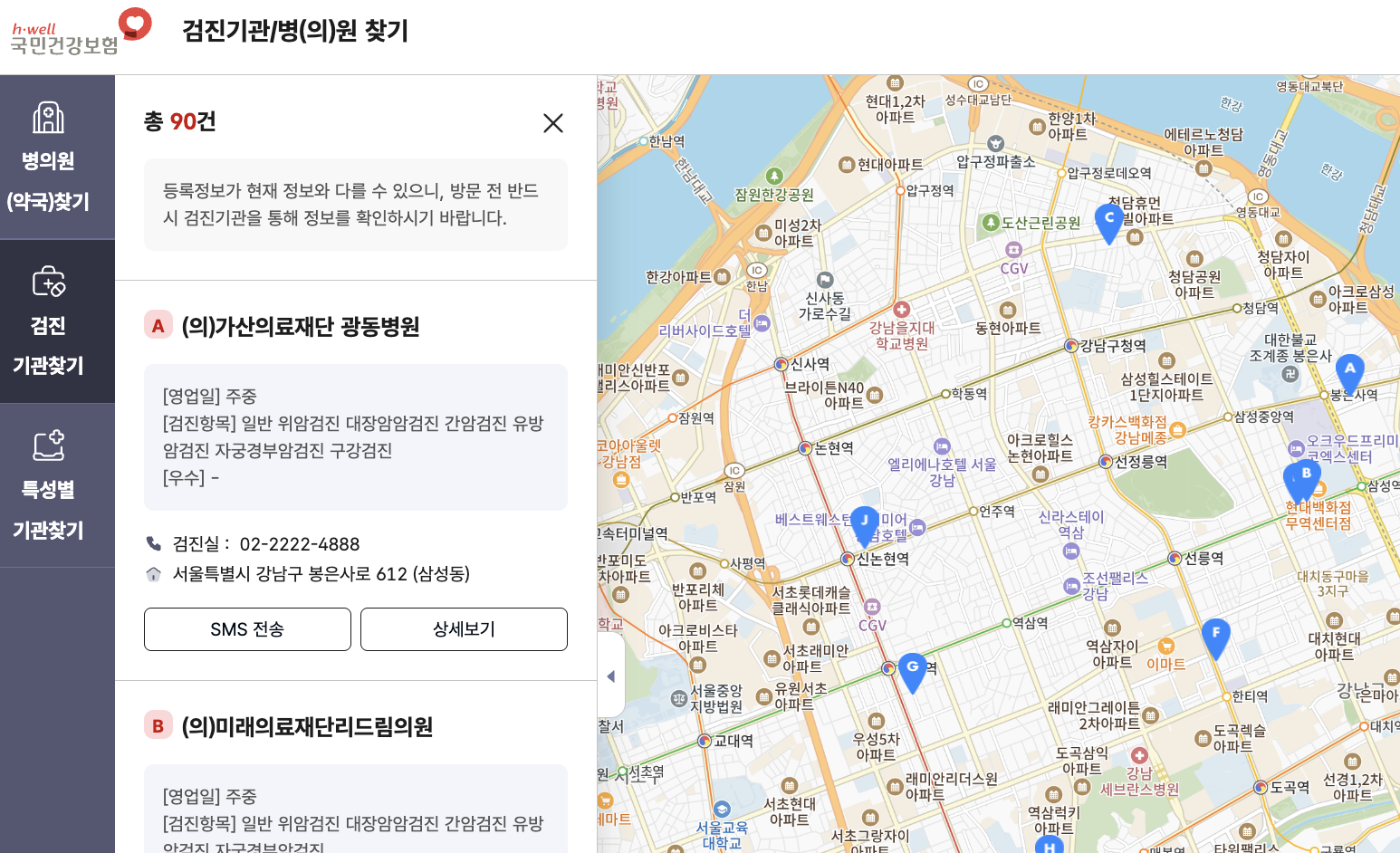Click the 강남을지대학교병원 hospital icon

point(901,309)
